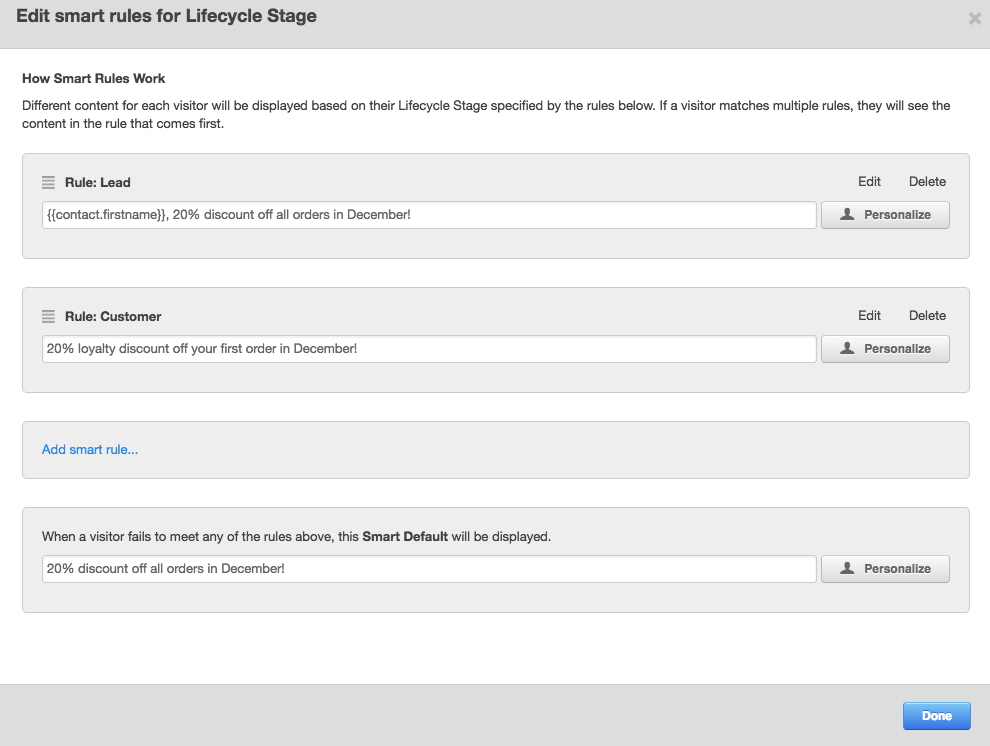
Task: Edit the Lead rule
Action: tap(869, 182)
